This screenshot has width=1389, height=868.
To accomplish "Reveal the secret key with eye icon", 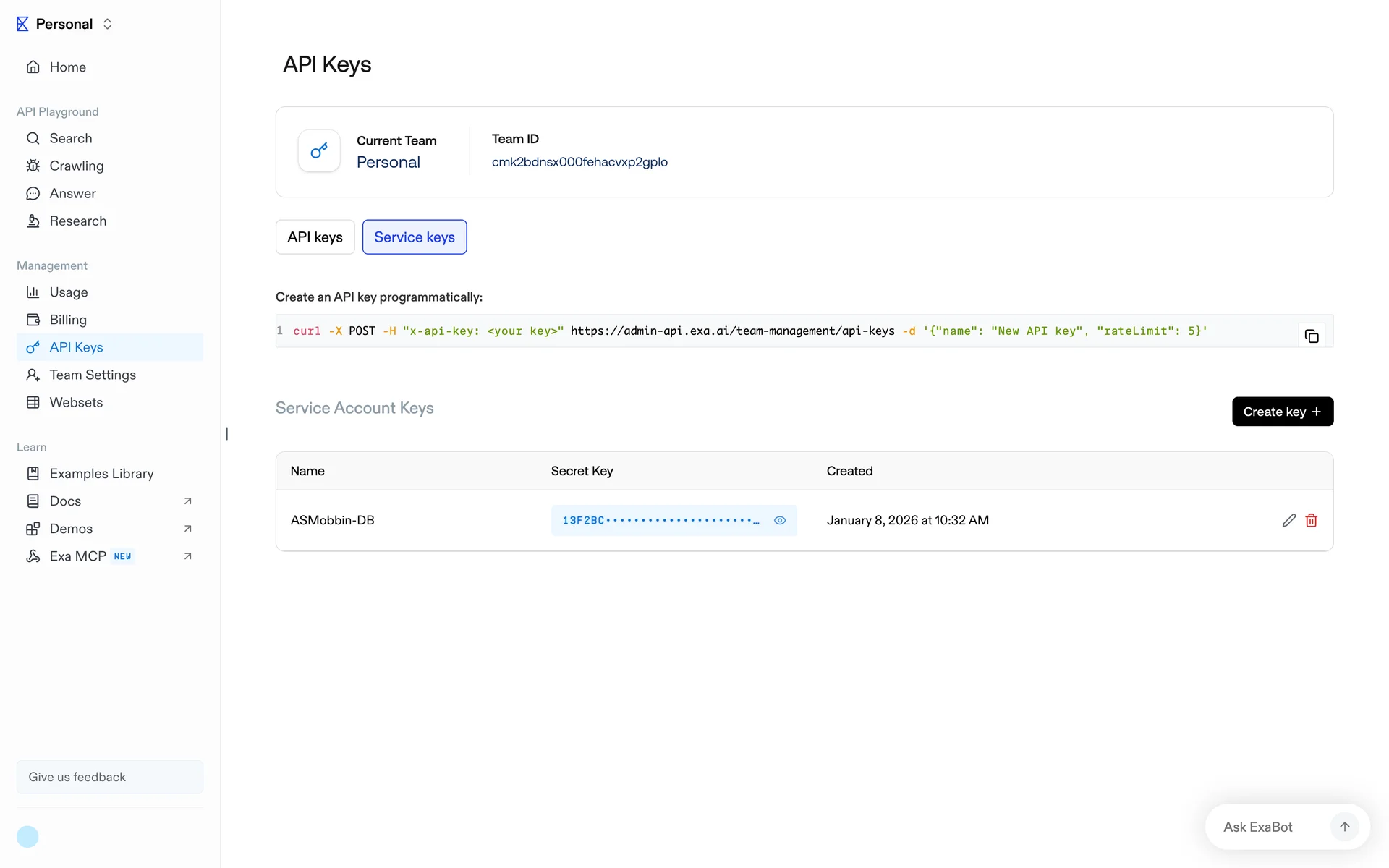I will click(x=779, y=520).
